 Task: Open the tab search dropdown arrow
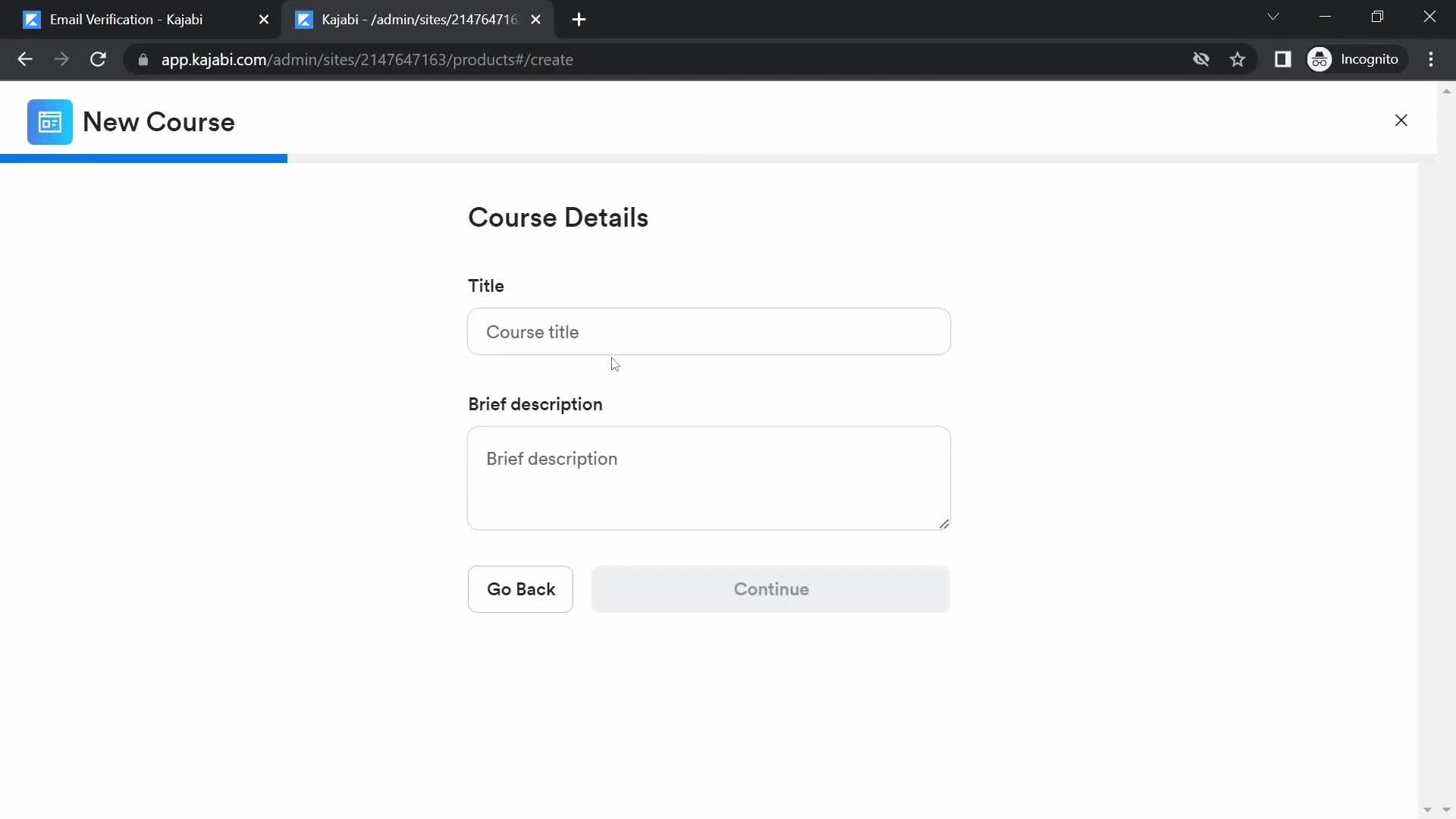pyautogui.click(x=1273, y=17)
